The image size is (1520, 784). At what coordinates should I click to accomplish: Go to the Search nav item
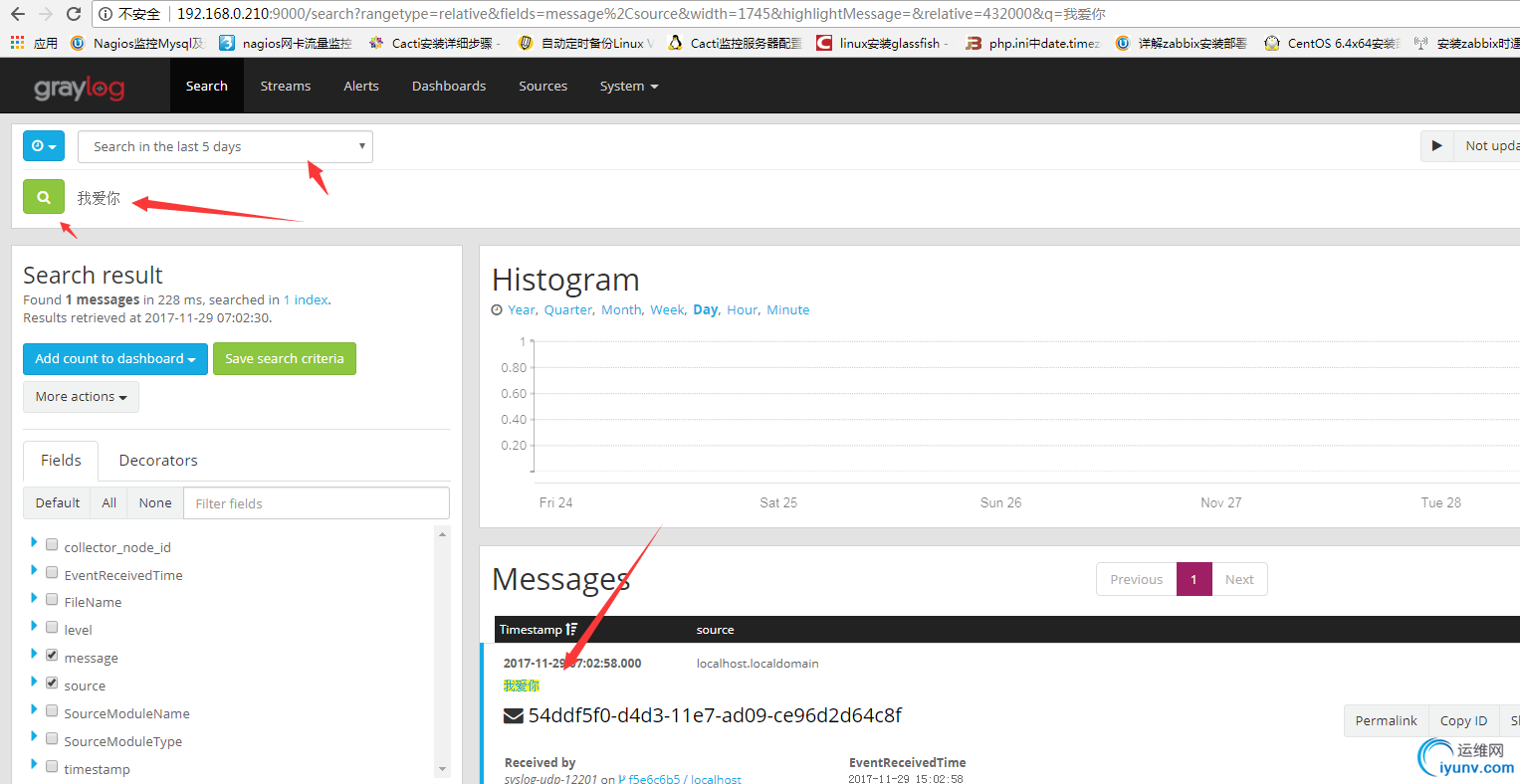coord(207,87)
